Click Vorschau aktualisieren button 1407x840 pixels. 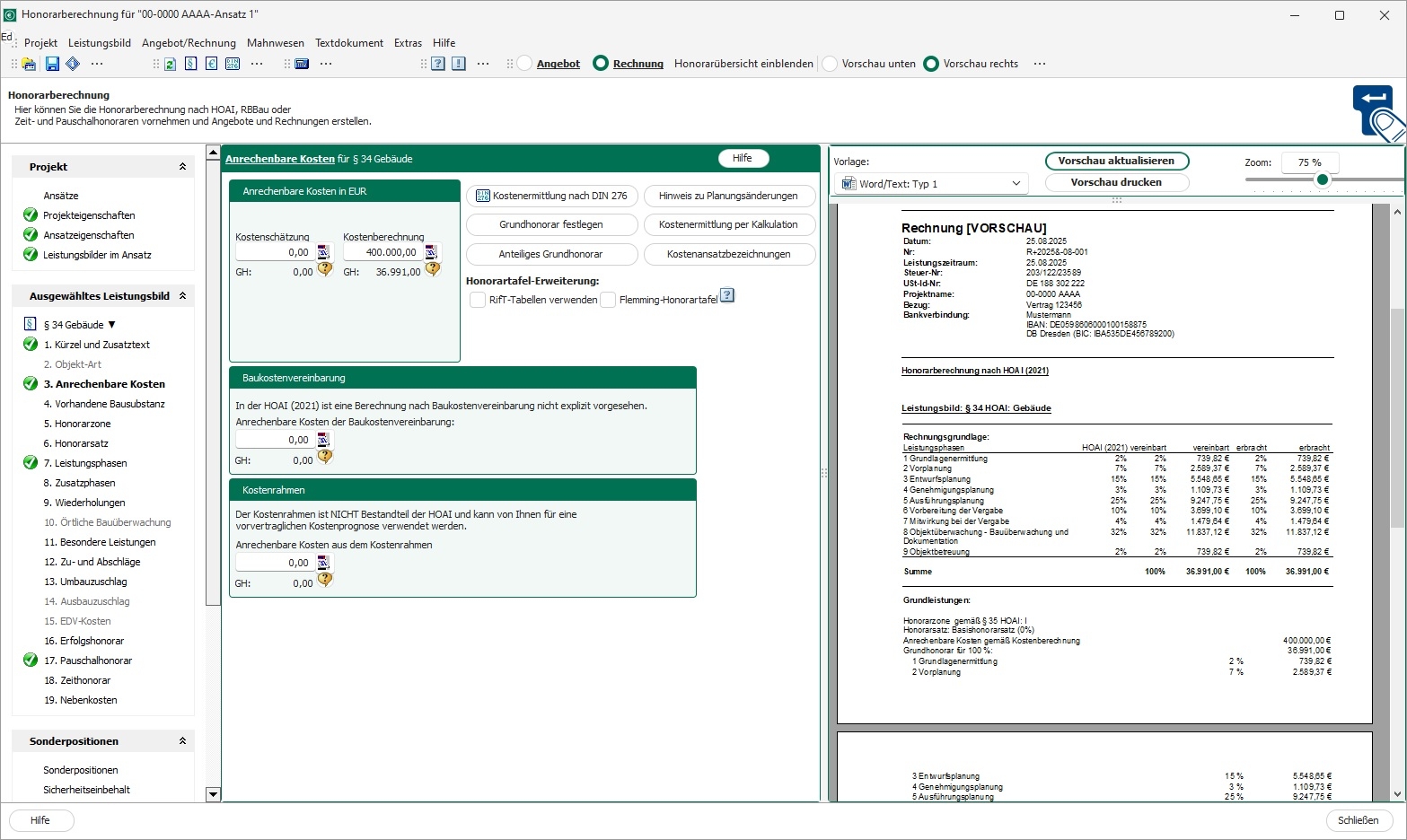click(x=1116, y=161)
